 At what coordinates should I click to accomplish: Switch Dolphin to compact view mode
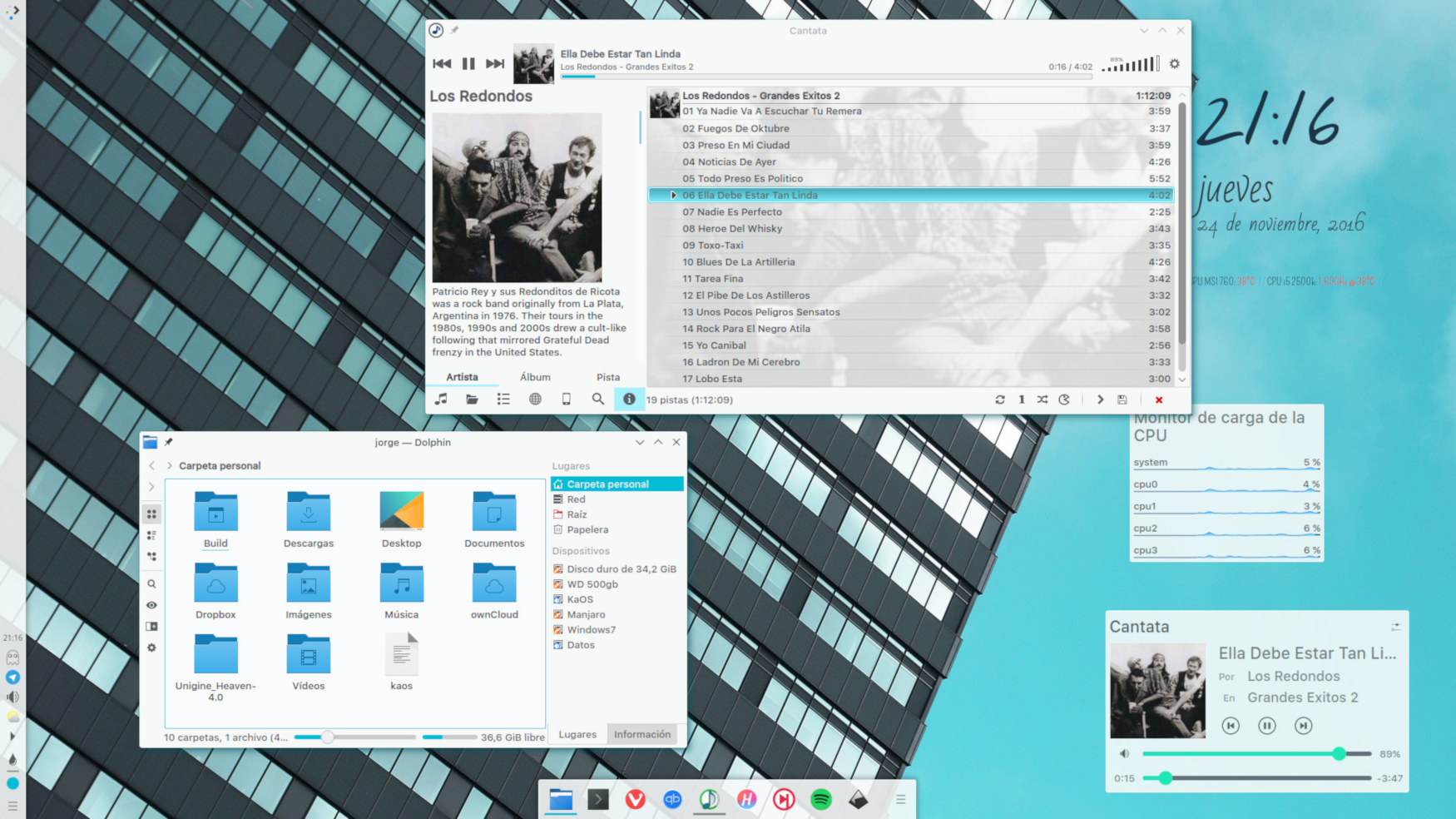tap(151, 535)
